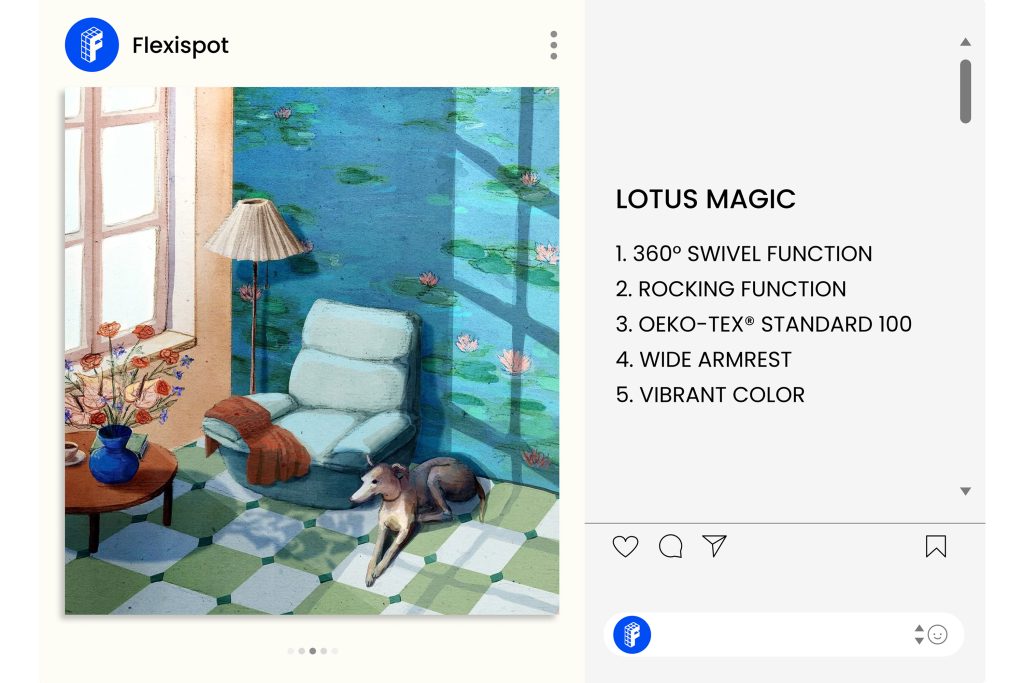This screenshot has width=1024, height=683.
Task: Click the Flexispot profile logo in header
Action: click(92, 44)
